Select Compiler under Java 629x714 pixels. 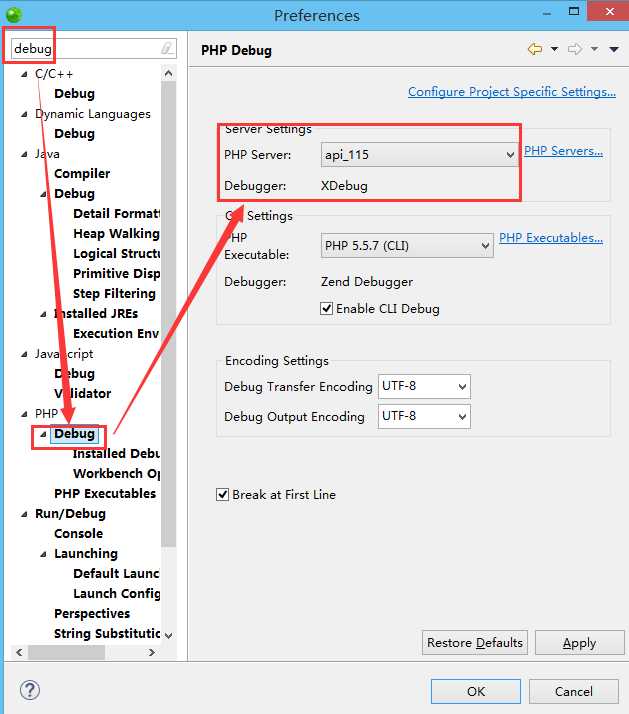click(82, 174)
